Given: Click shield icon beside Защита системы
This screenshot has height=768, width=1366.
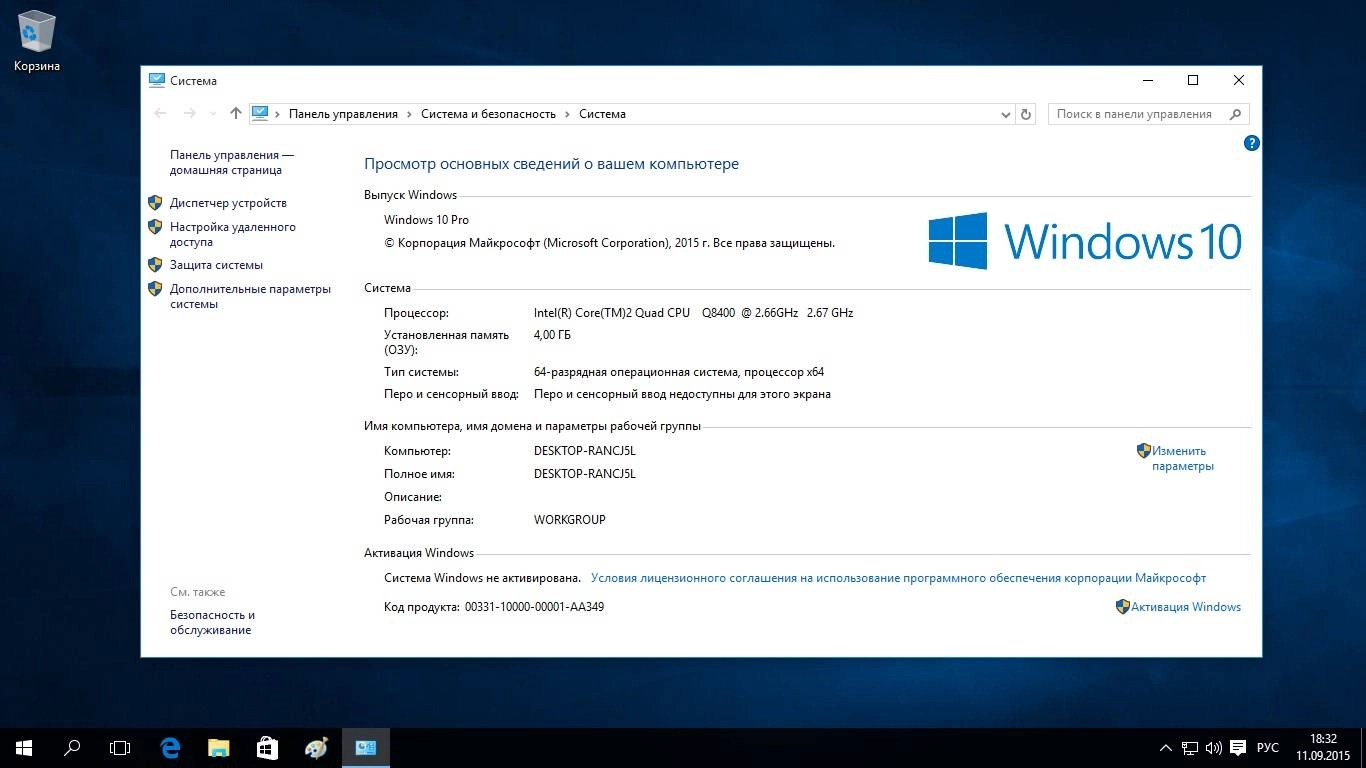Looking at the screenshot, I should click(x=155, y=265).
